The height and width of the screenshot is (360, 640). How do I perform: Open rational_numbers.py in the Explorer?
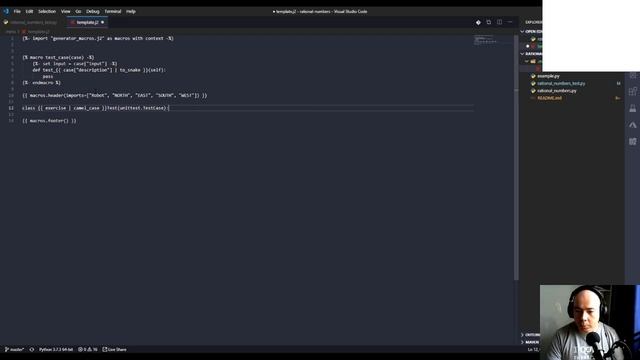pos(556,91)
